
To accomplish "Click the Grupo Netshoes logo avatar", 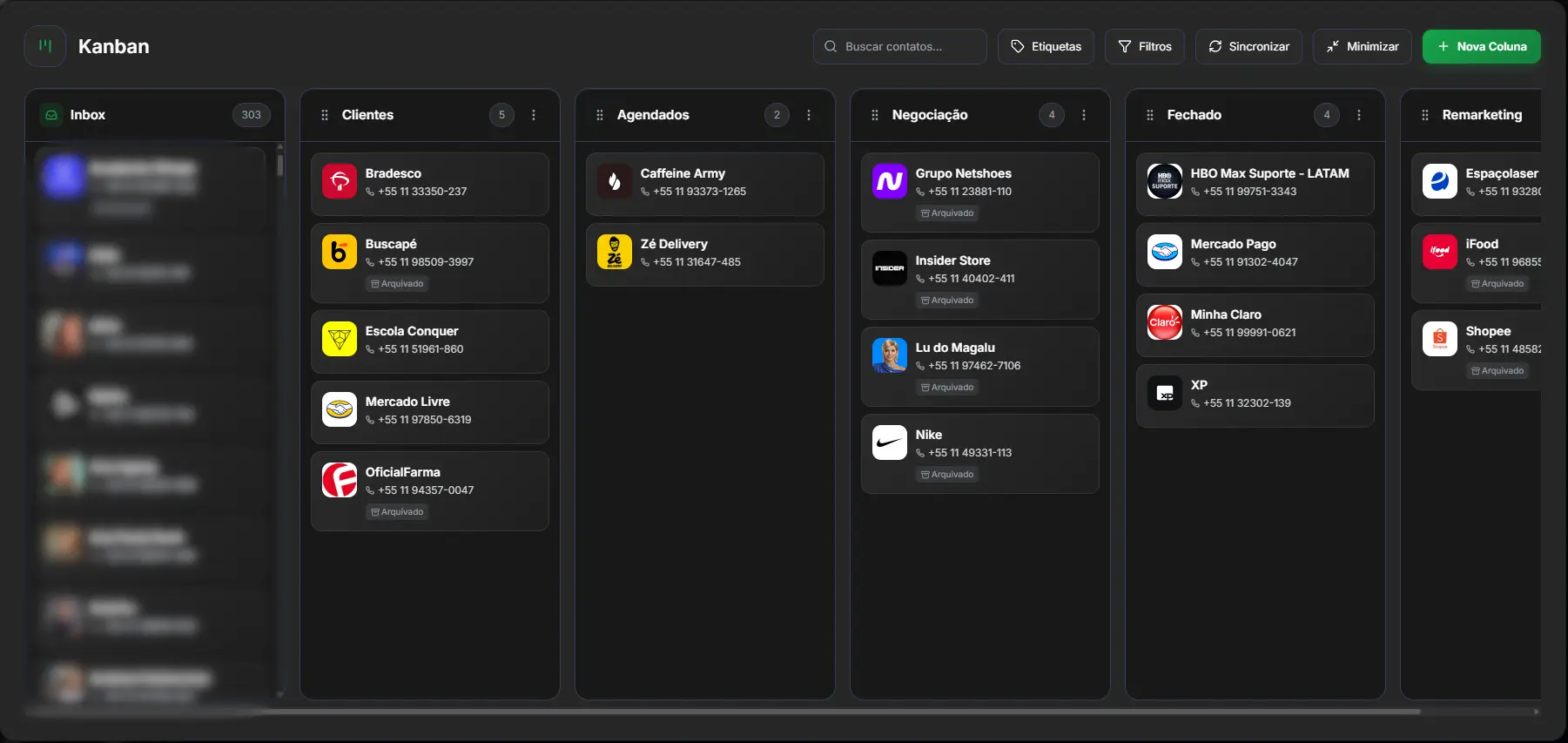I will (x=890, y=181).
